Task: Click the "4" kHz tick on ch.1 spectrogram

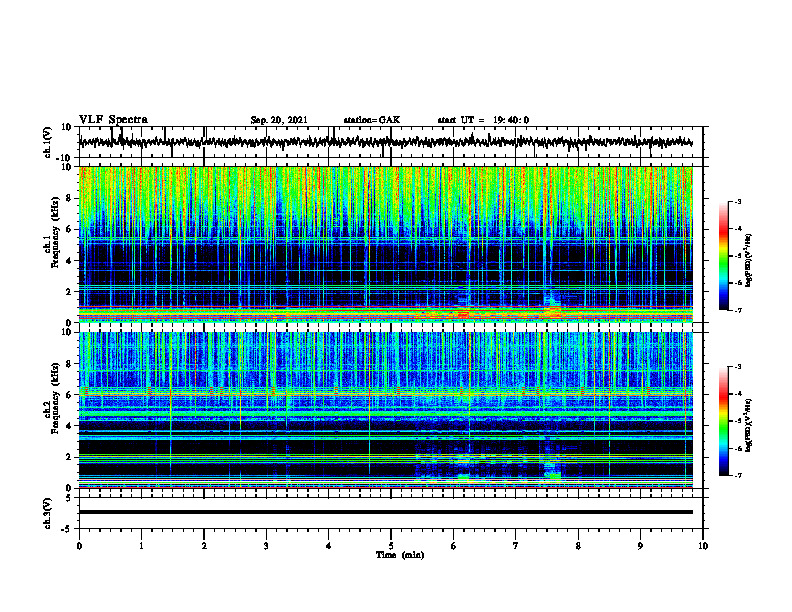Action: pos(69,261)
